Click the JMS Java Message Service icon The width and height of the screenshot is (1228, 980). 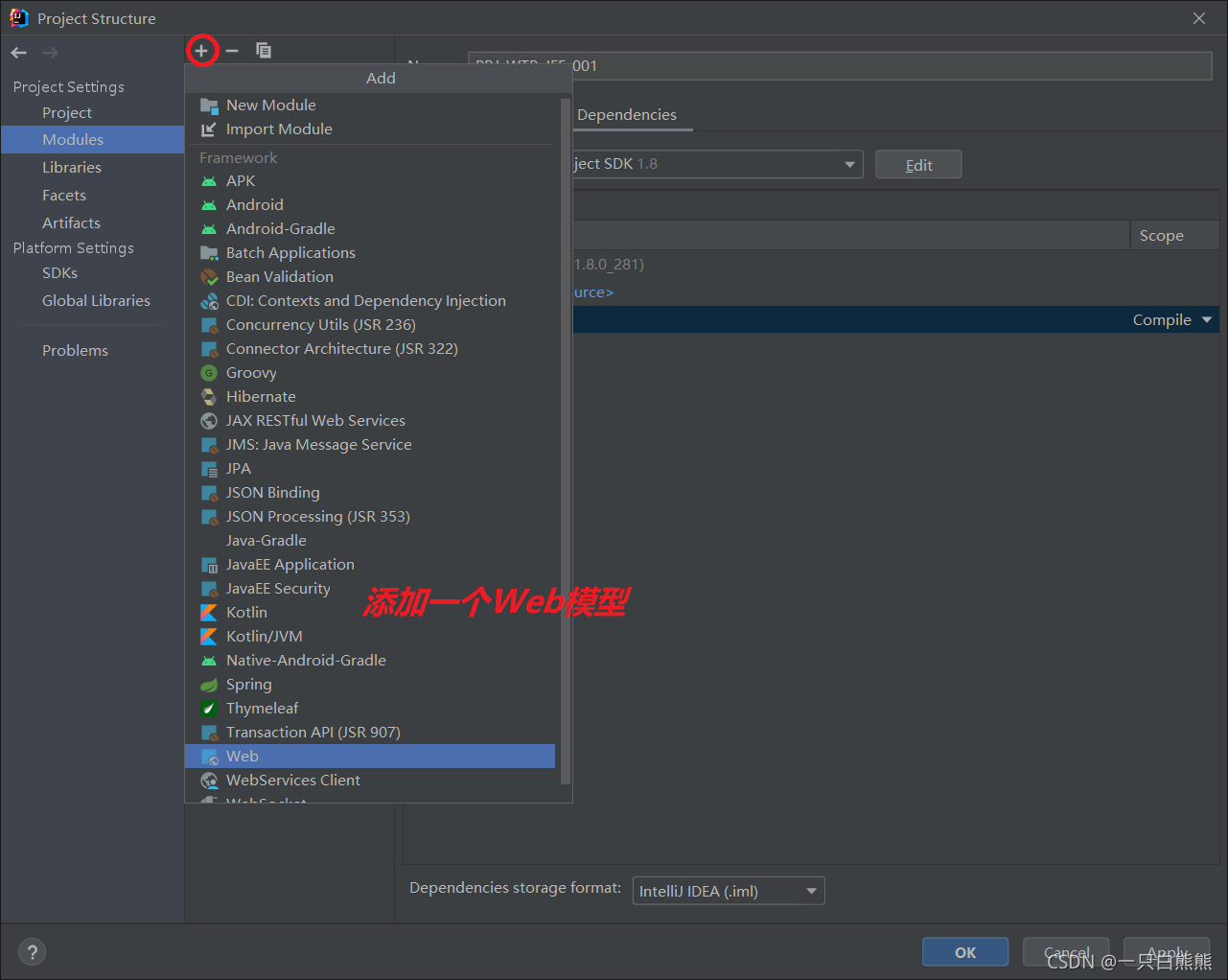click(209, 445)
